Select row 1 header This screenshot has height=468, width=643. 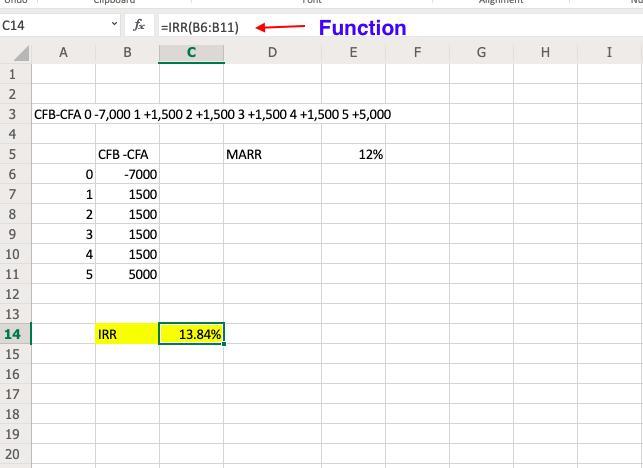point(15,74)
